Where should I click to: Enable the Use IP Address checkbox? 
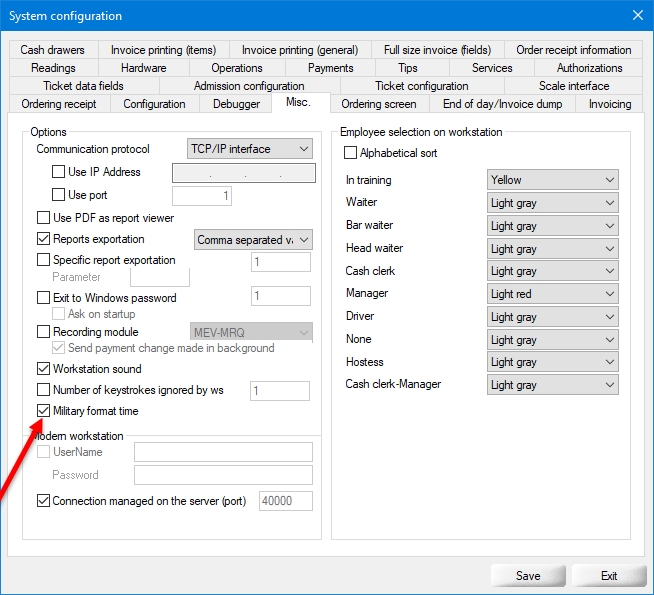point(59,172)
